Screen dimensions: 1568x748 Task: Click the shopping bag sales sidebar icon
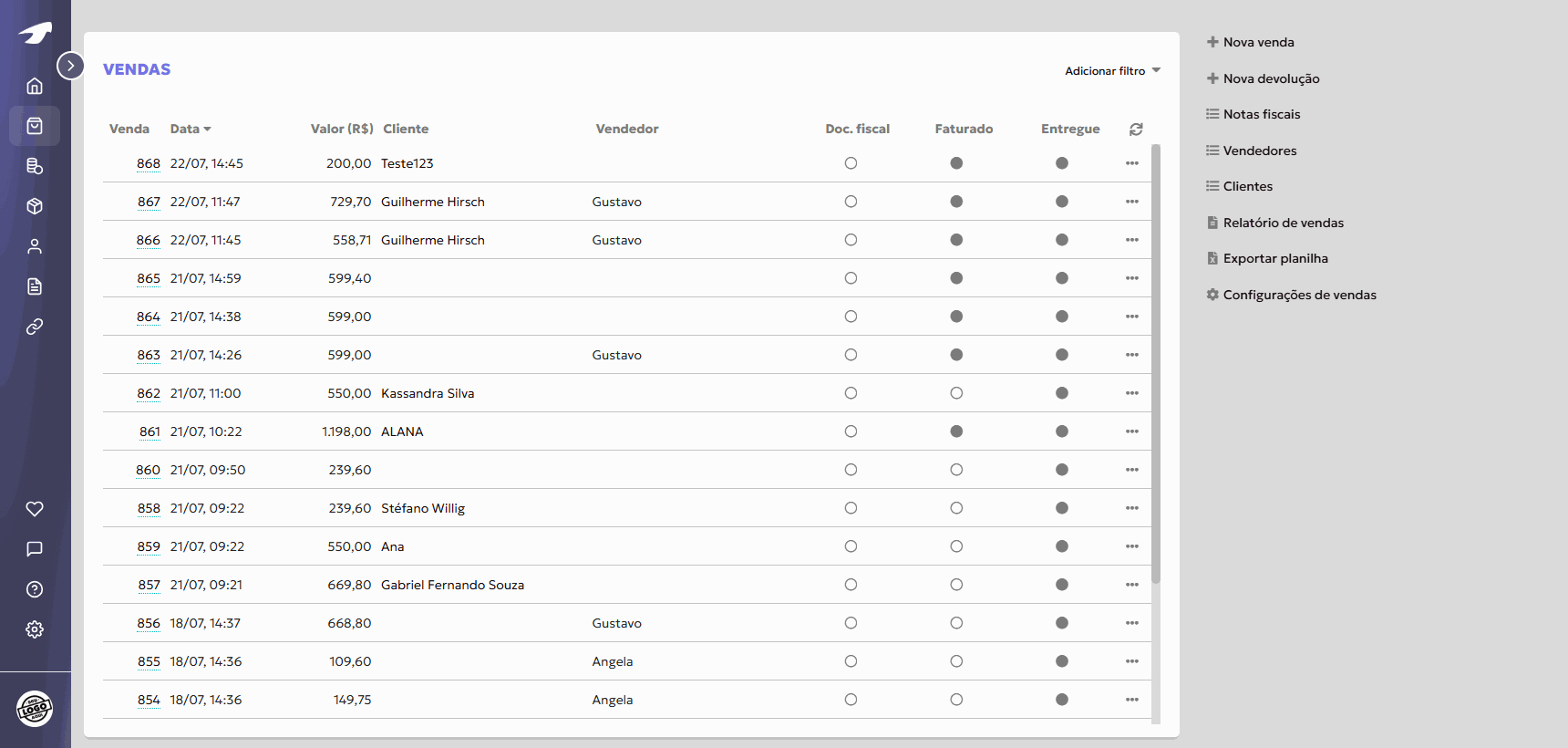(x=35, y=126)
